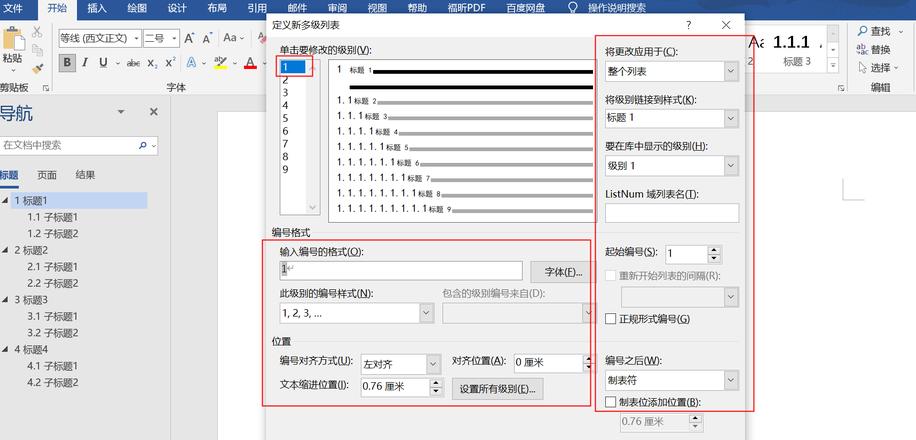Click 操作说明搜索 tell me box

616,8
